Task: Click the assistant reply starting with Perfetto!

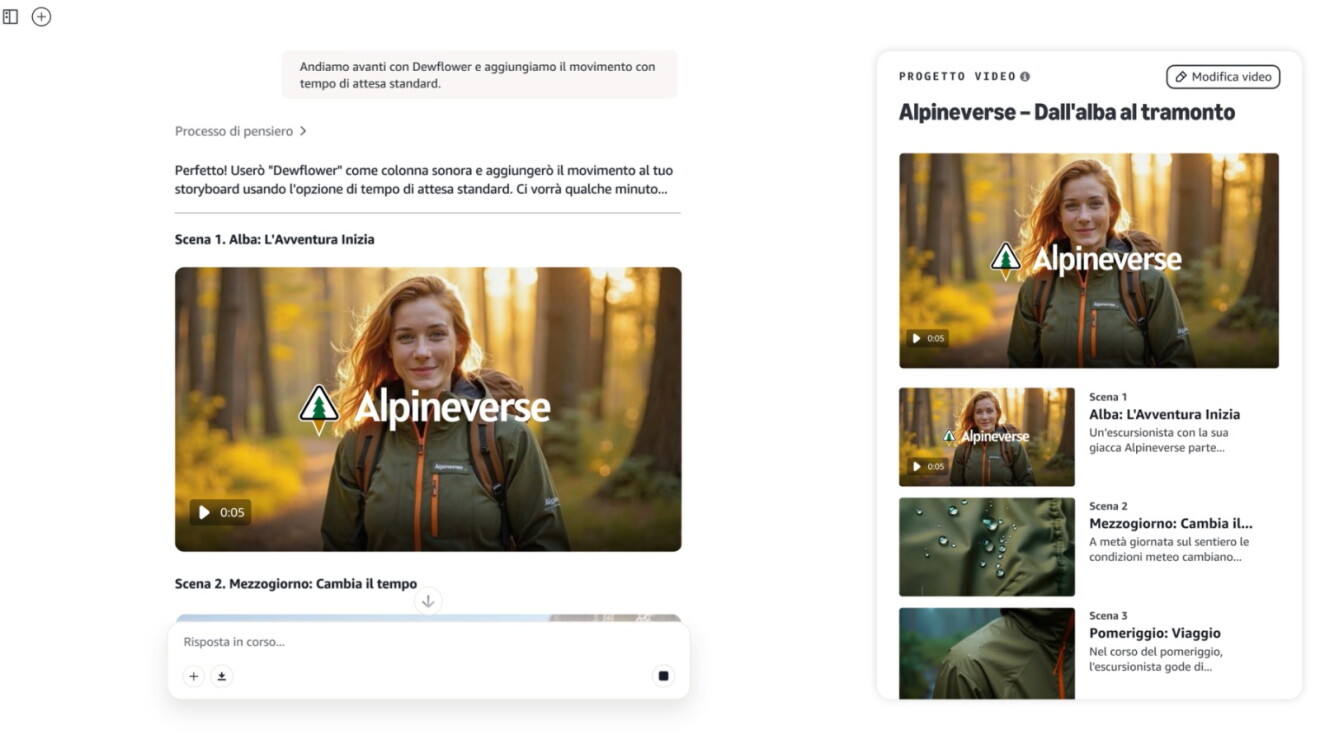Action: click(x=424, y=179)
